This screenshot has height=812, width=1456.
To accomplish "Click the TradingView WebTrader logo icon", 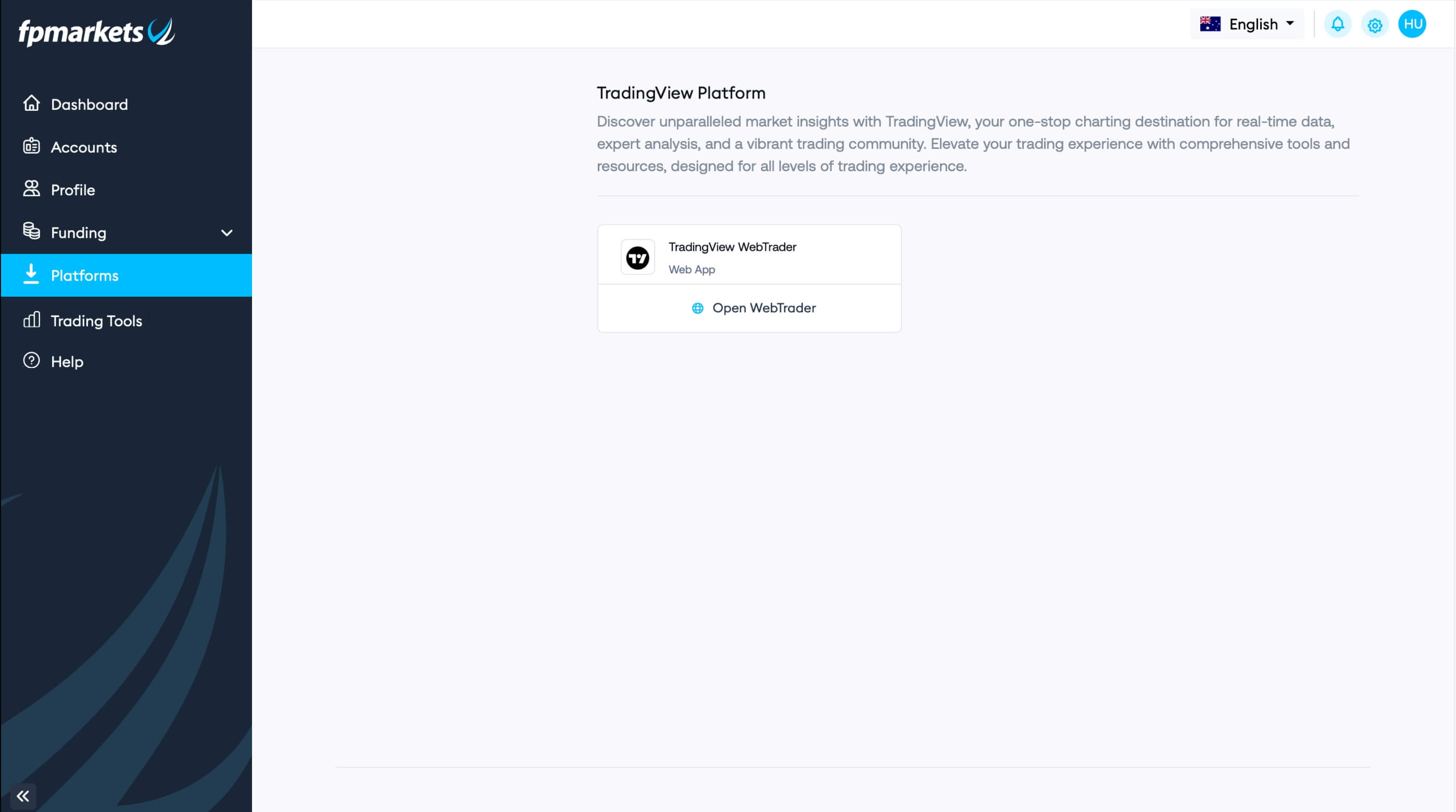I will pyautogui.click(x=637, y=256).
